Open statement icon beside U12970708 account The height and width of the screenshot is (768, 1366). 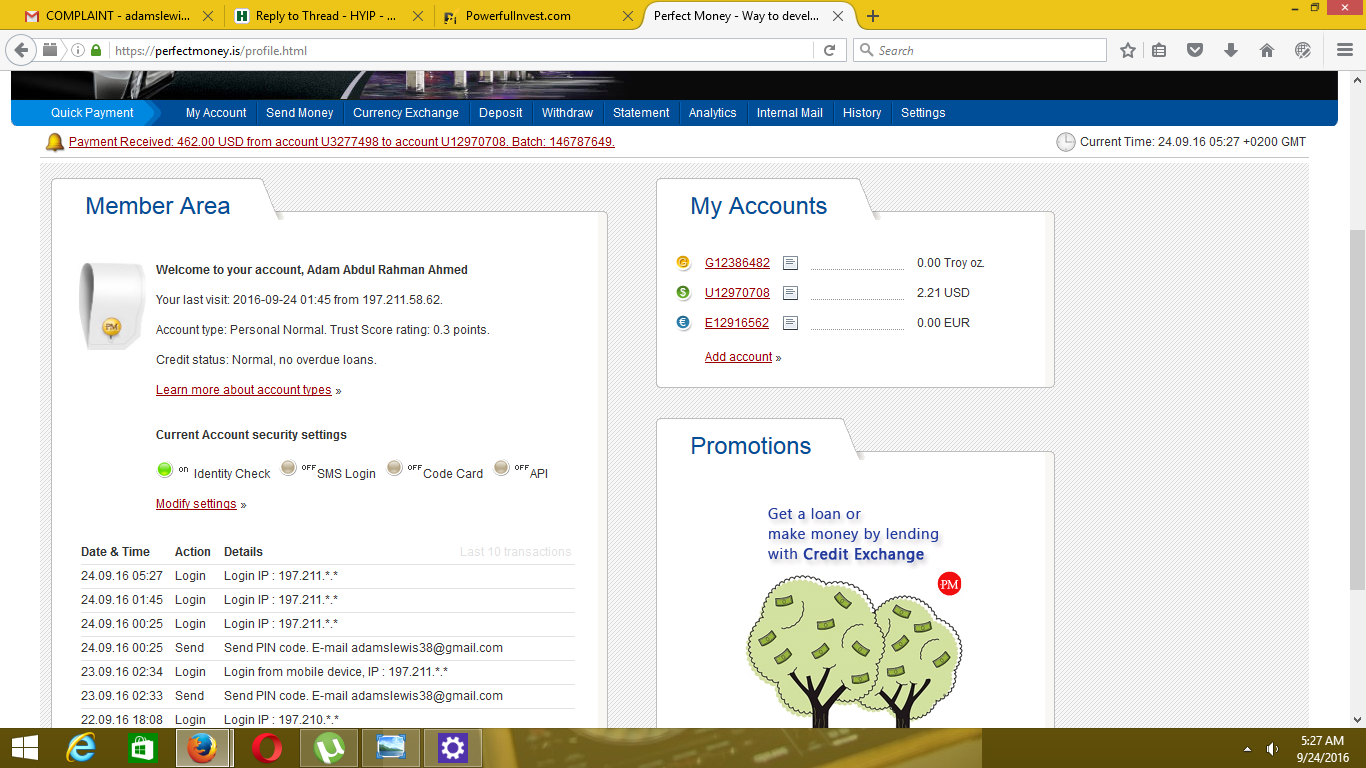[x=790, y=293]
